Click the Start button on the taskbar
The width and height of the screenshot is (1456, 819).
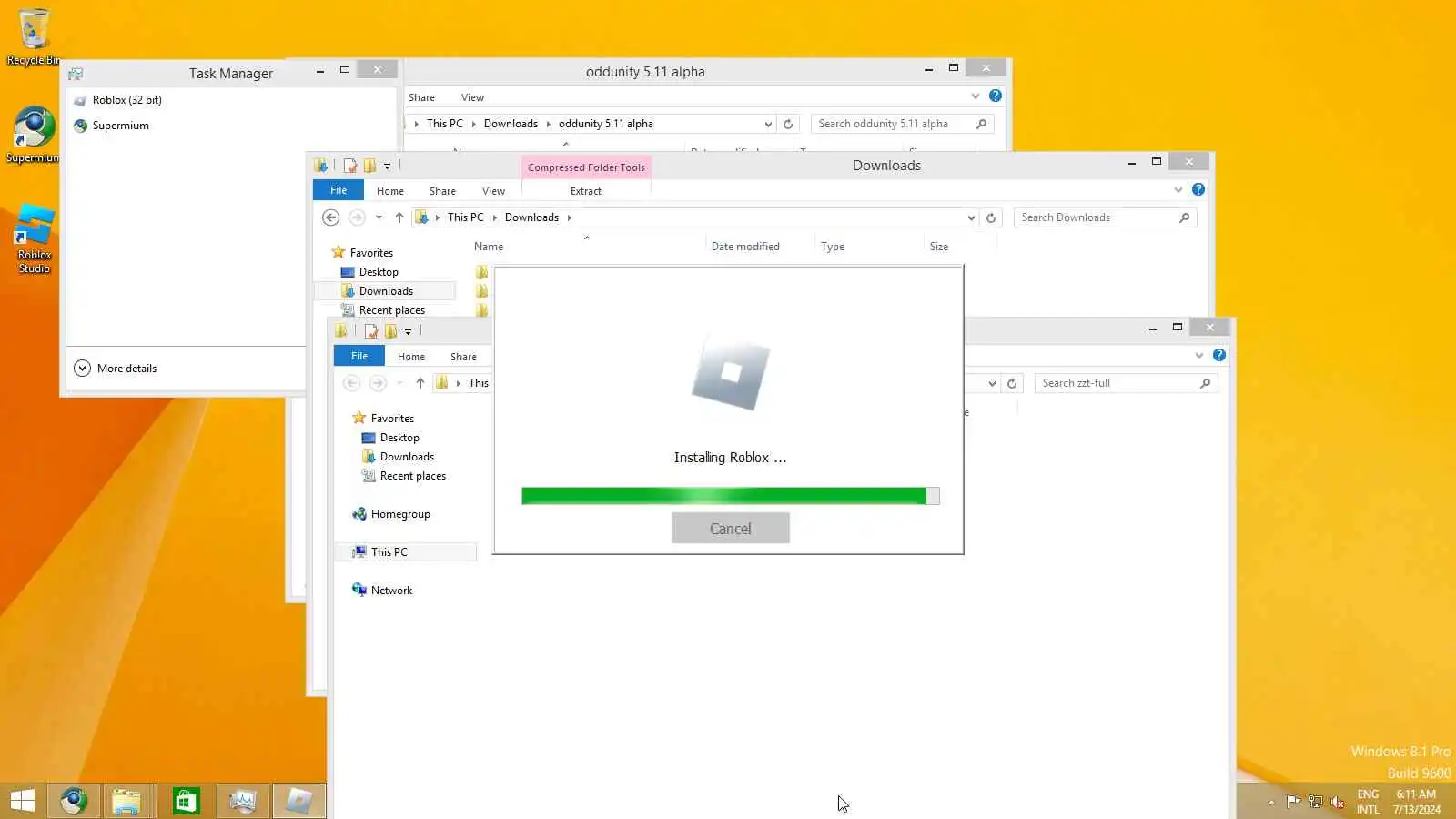22,801
